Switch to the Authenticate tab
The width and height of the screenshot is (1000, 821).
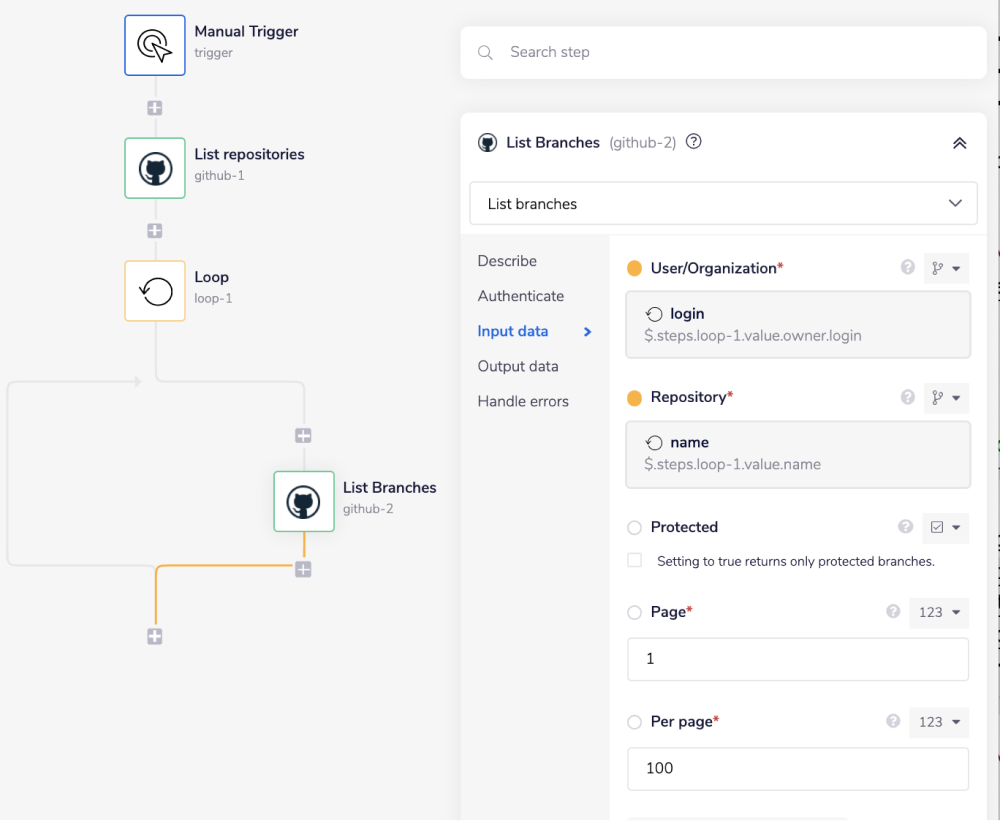click(x=520, y=296)
